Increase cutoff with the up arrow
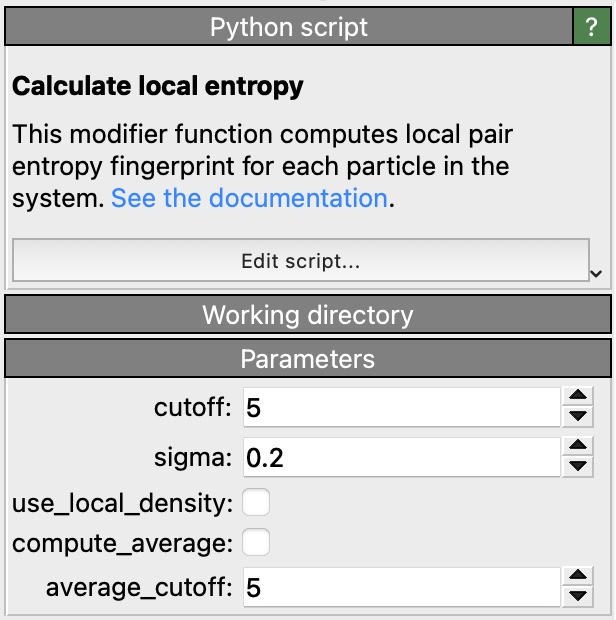 pyautogui.click(x=577, y=397)
